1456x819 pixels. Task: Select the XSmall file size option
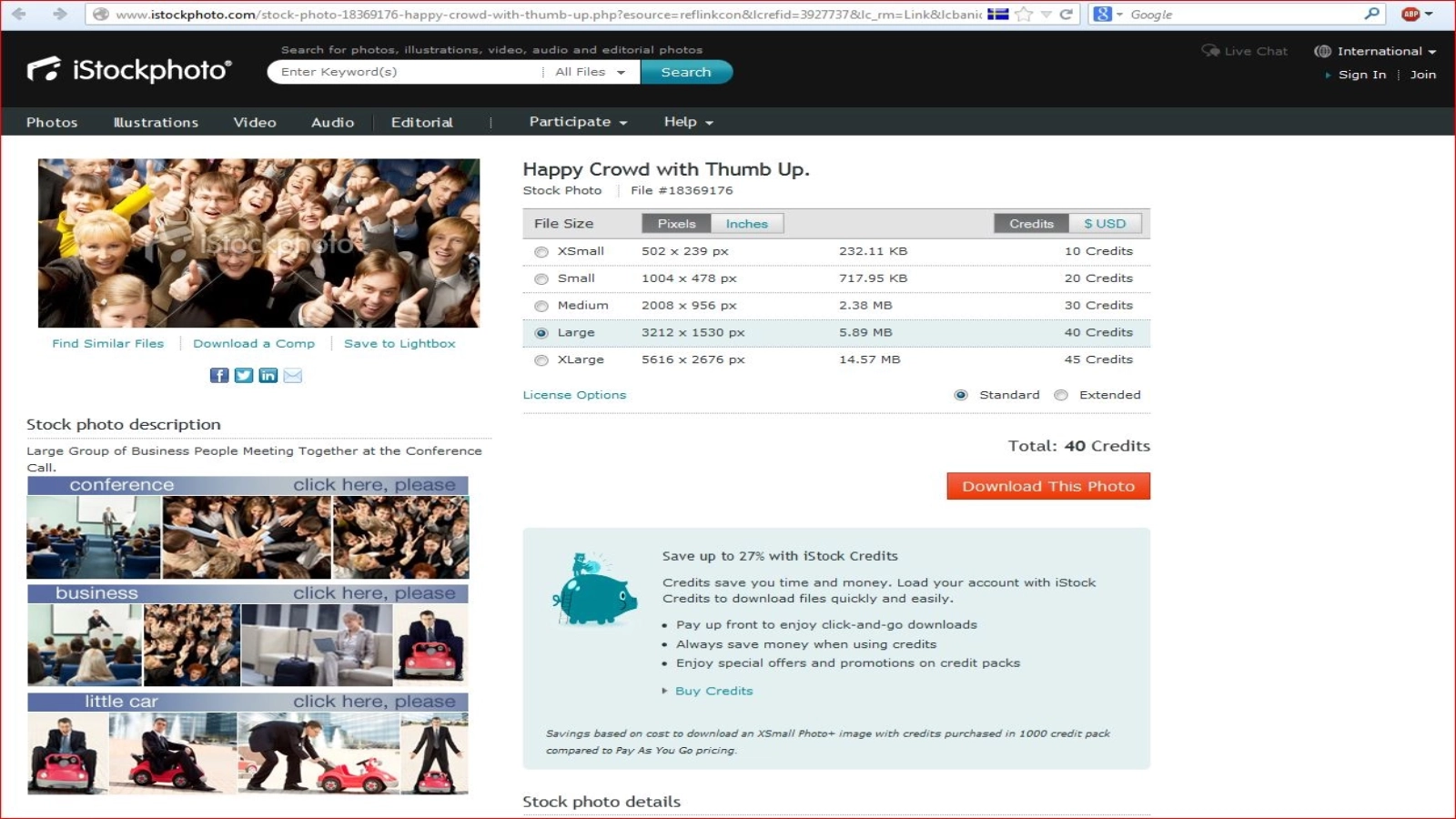pos(541,252)
